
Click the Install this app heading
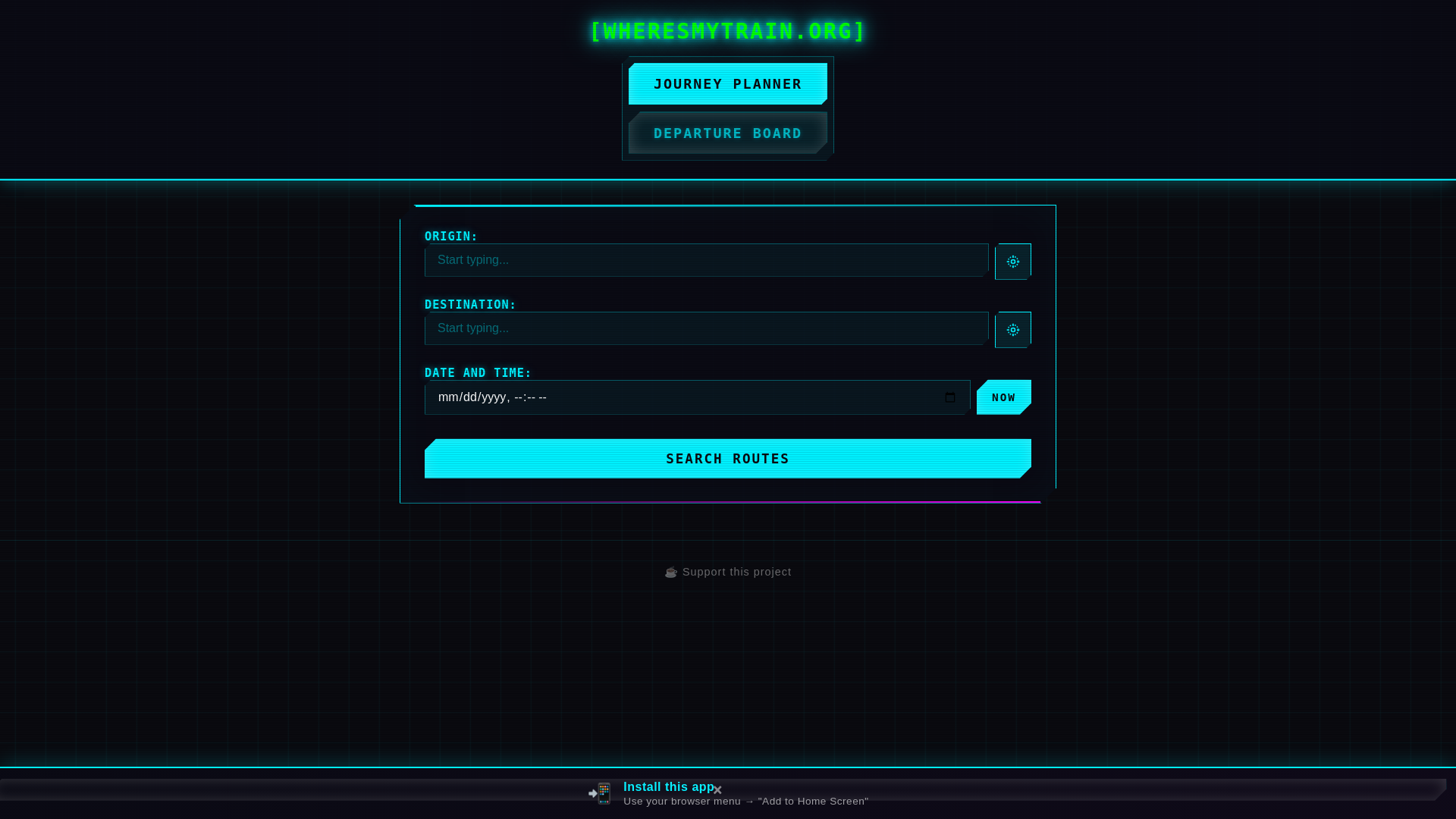point(668,787)
